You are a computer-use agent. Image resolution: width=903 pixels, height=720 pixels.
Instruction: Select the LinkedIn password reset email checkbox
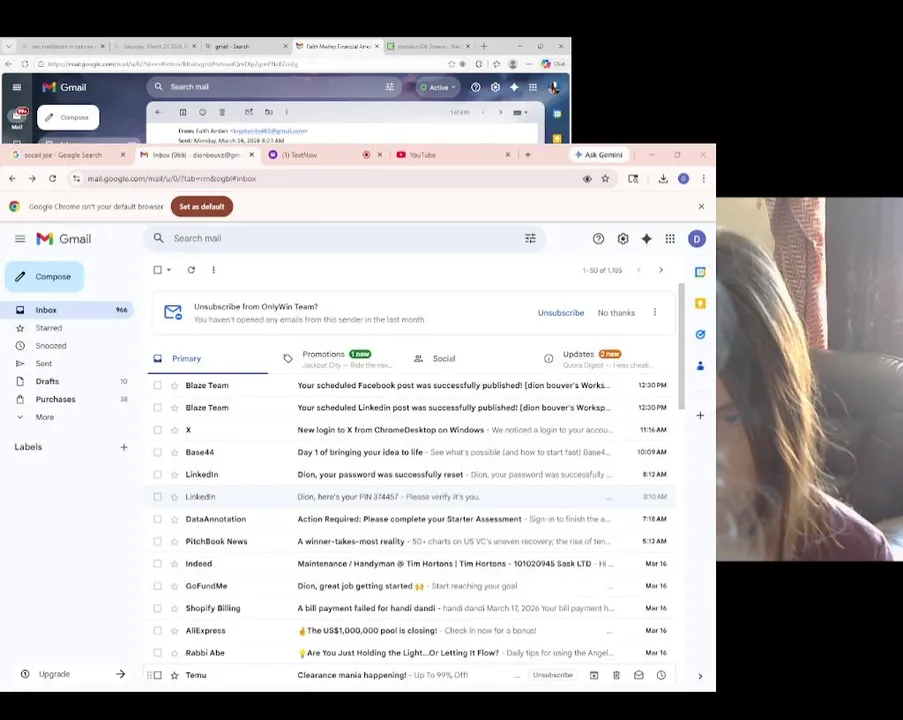157,475
